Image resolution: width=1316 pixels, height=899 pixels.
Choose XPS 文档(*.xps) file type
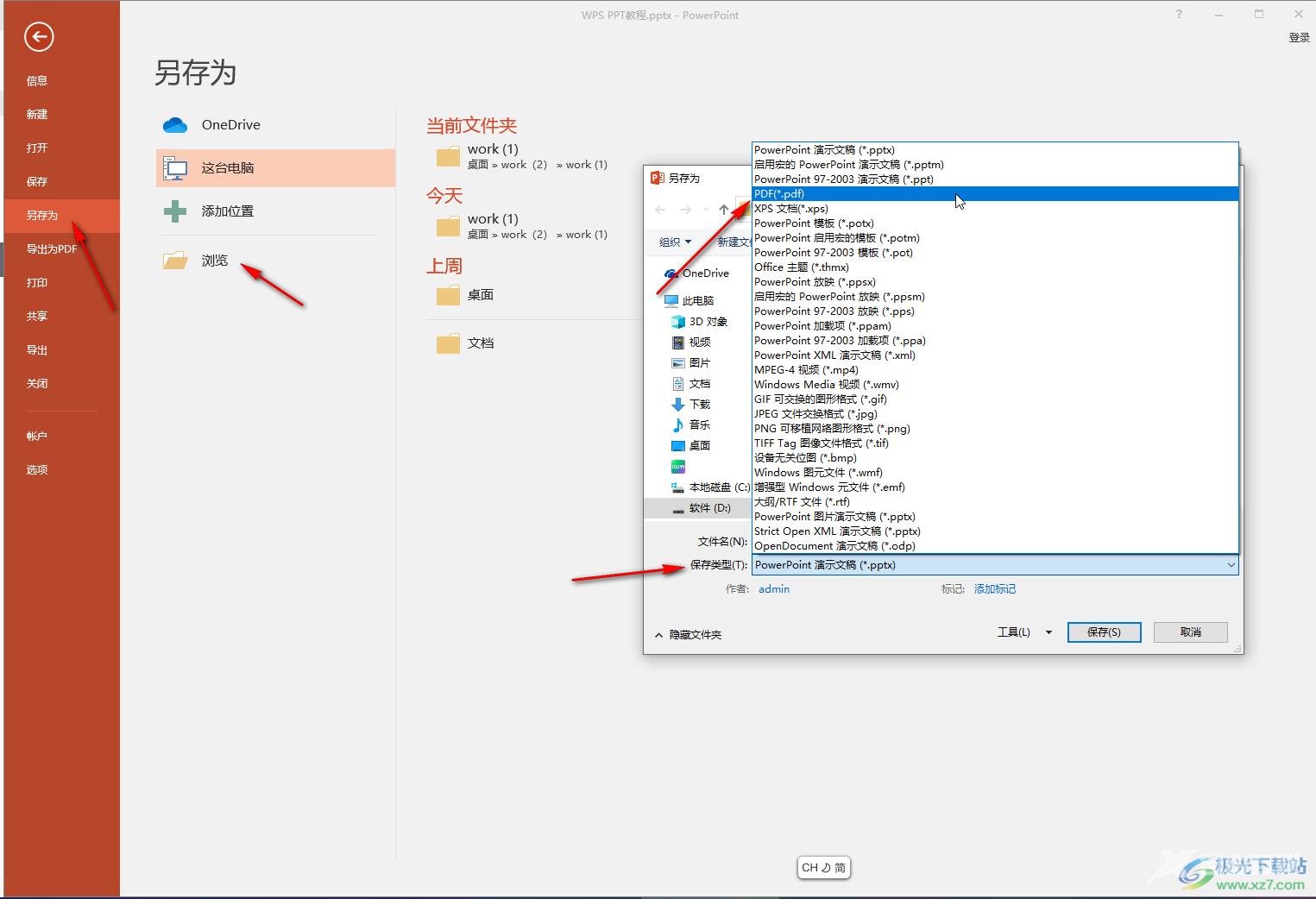(x=996, y=209)
